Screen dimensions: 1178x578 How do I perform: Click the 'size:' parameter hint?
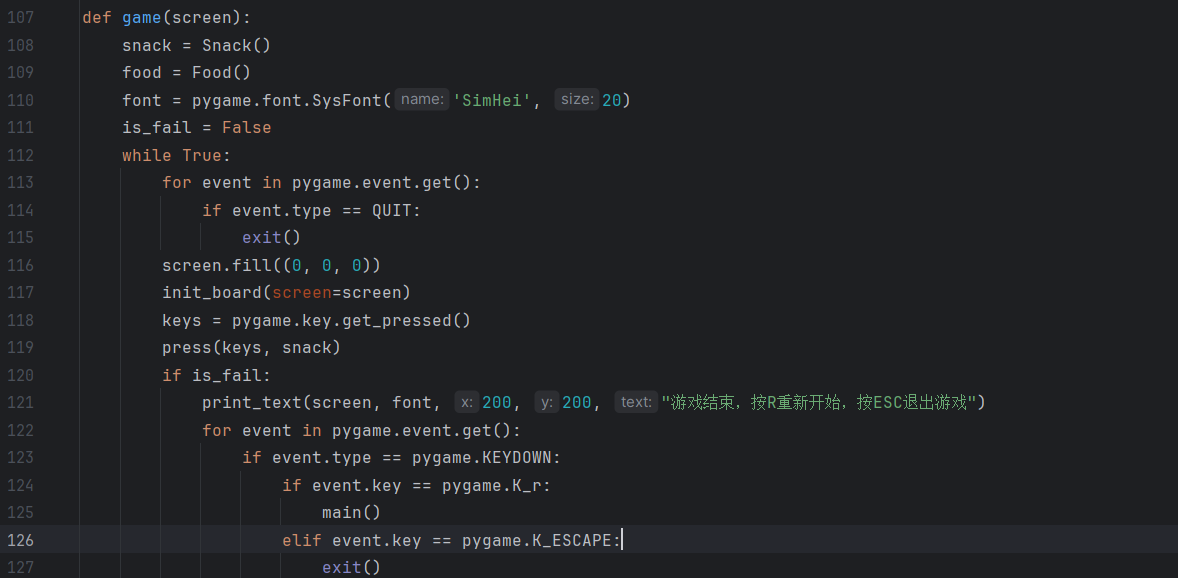577,100
